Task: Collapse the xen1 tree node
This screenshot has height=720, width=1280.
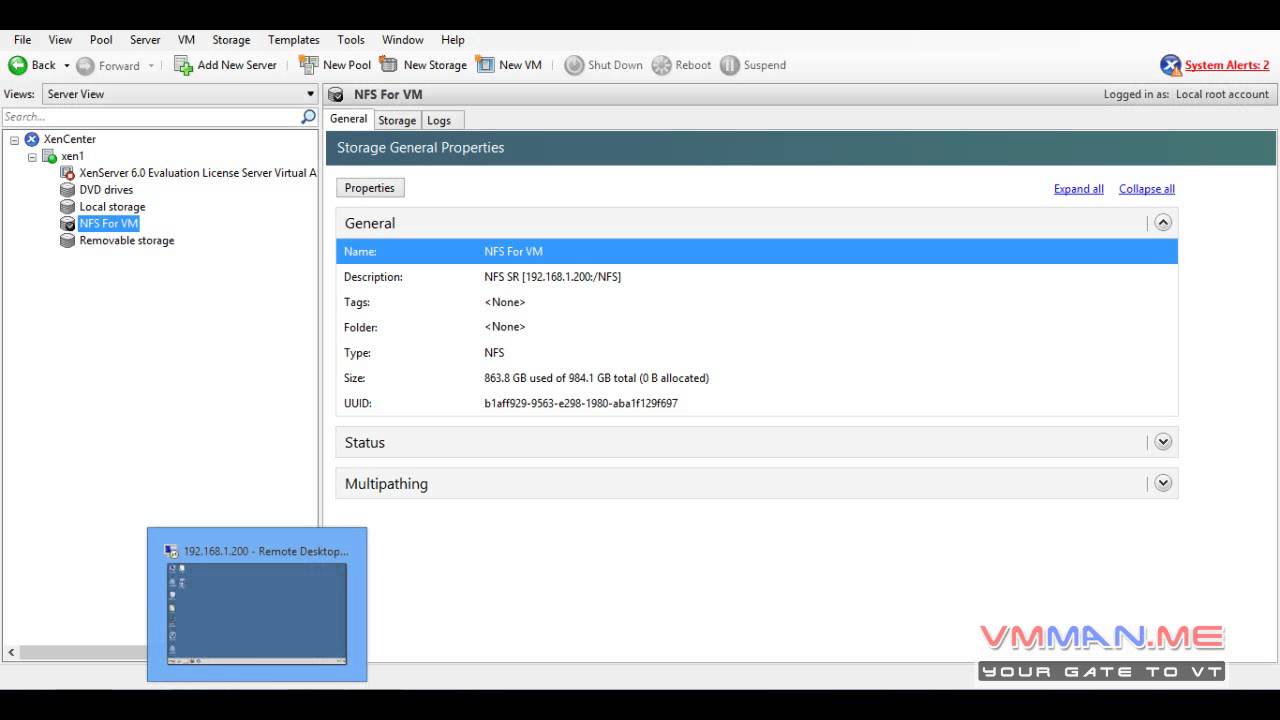Action: (x=32, y=157)
